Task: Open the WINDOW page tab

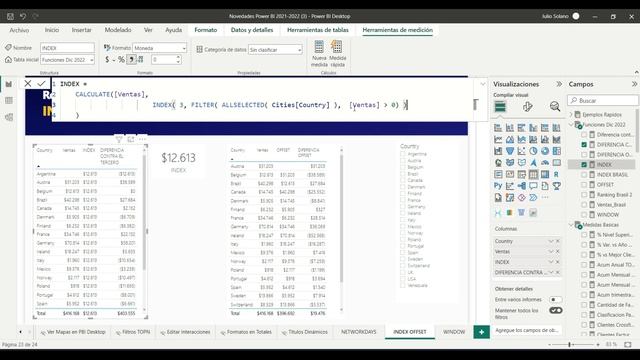Action: 454,332
